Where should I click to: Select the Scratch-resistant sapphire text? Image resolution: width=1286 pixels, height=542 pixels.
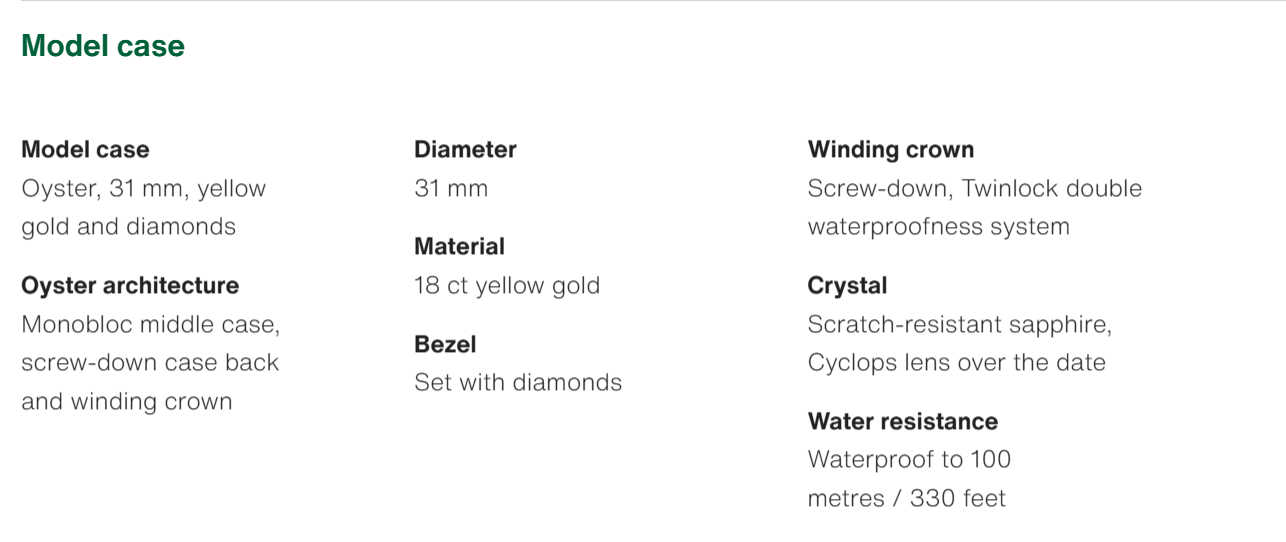pyautogui.click(x=959, y=325)
